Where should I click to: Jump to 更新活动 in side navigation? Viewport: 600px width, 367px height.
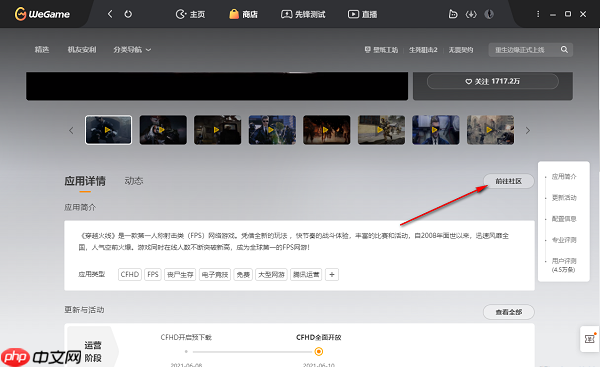564,197
